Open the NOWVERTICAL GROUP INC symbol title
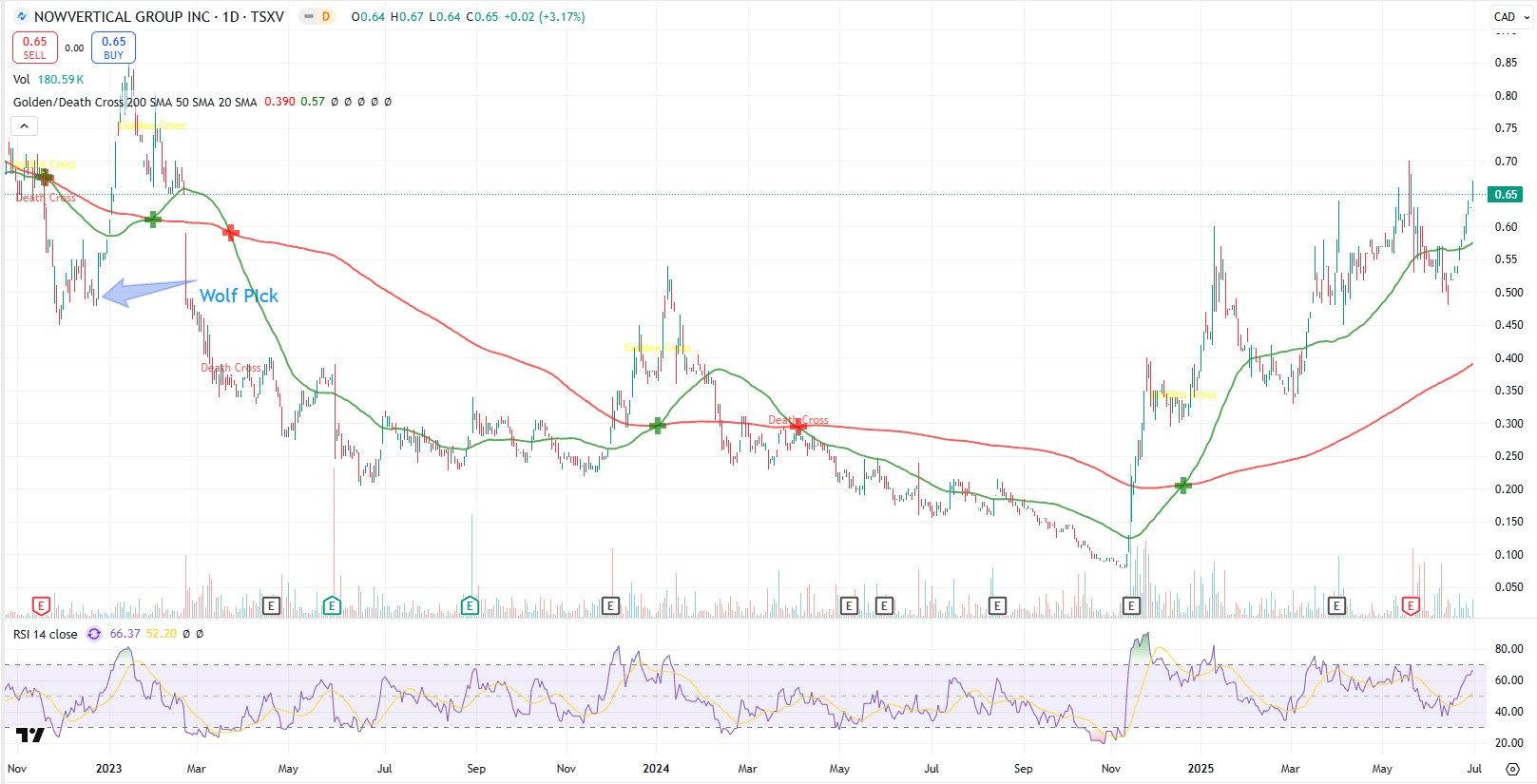Image resolution: width=1537 pixels, height=784 pixels. coord(159,16)
